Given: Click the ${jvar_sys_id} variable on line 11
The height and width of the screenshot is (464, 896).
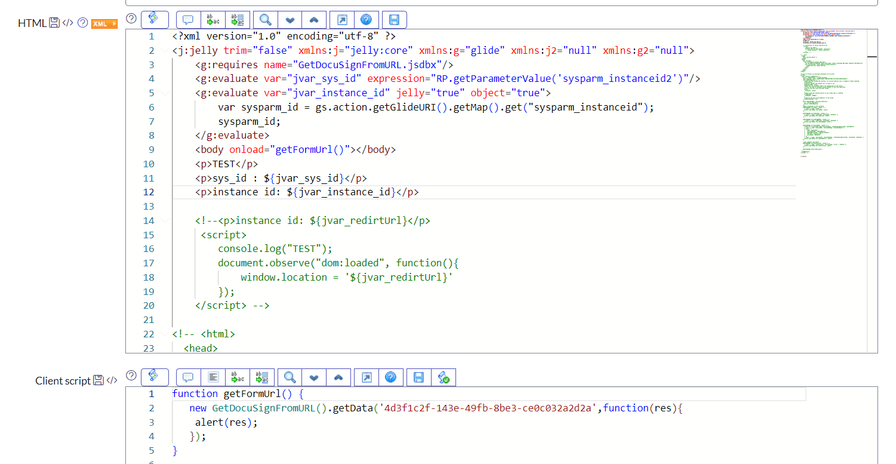Looking at the screenshot, I should tap(303, 178).
